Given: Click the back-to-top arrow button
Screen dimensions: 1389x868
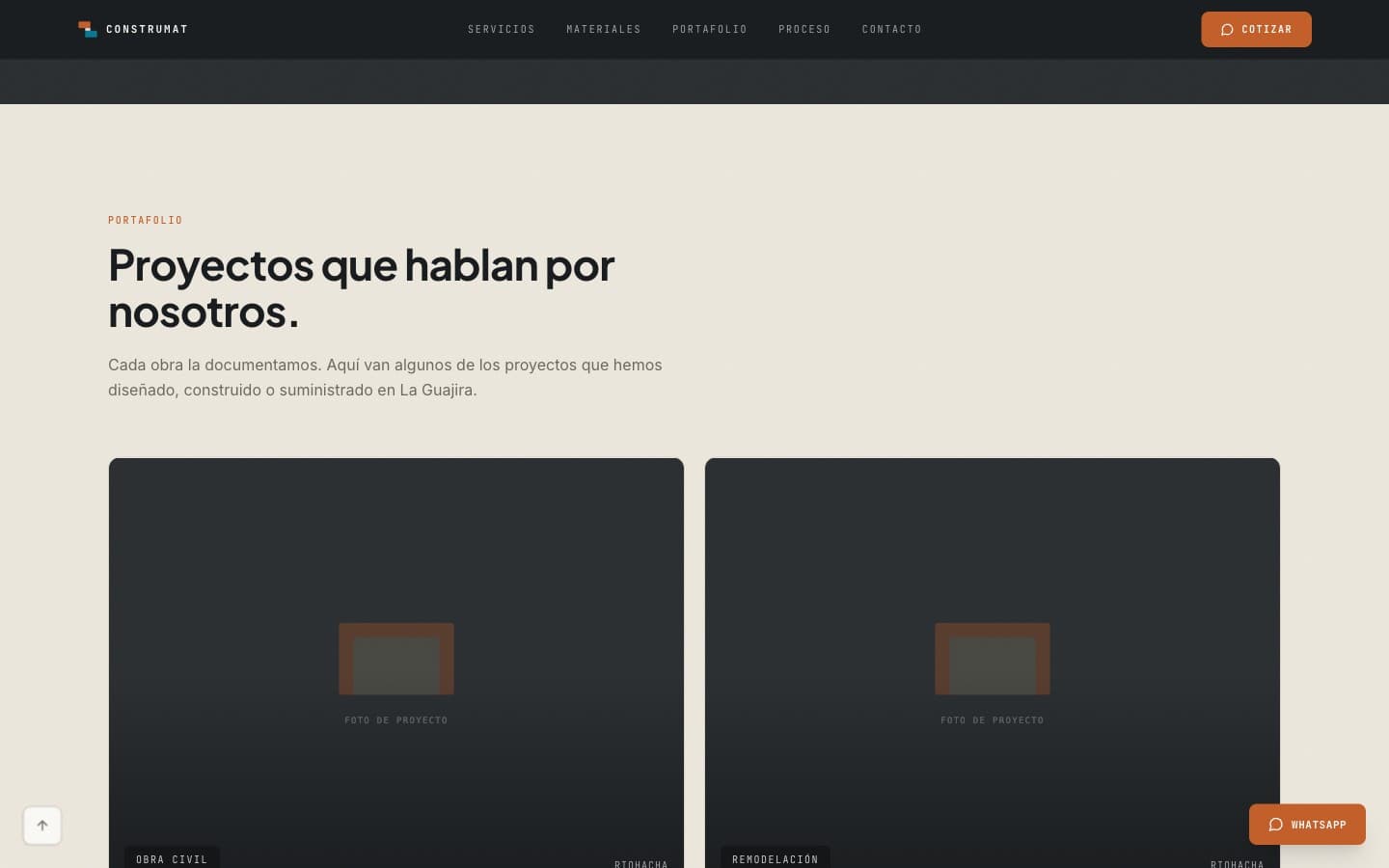Looking at the screenshot, I should (x=42, y=826).
